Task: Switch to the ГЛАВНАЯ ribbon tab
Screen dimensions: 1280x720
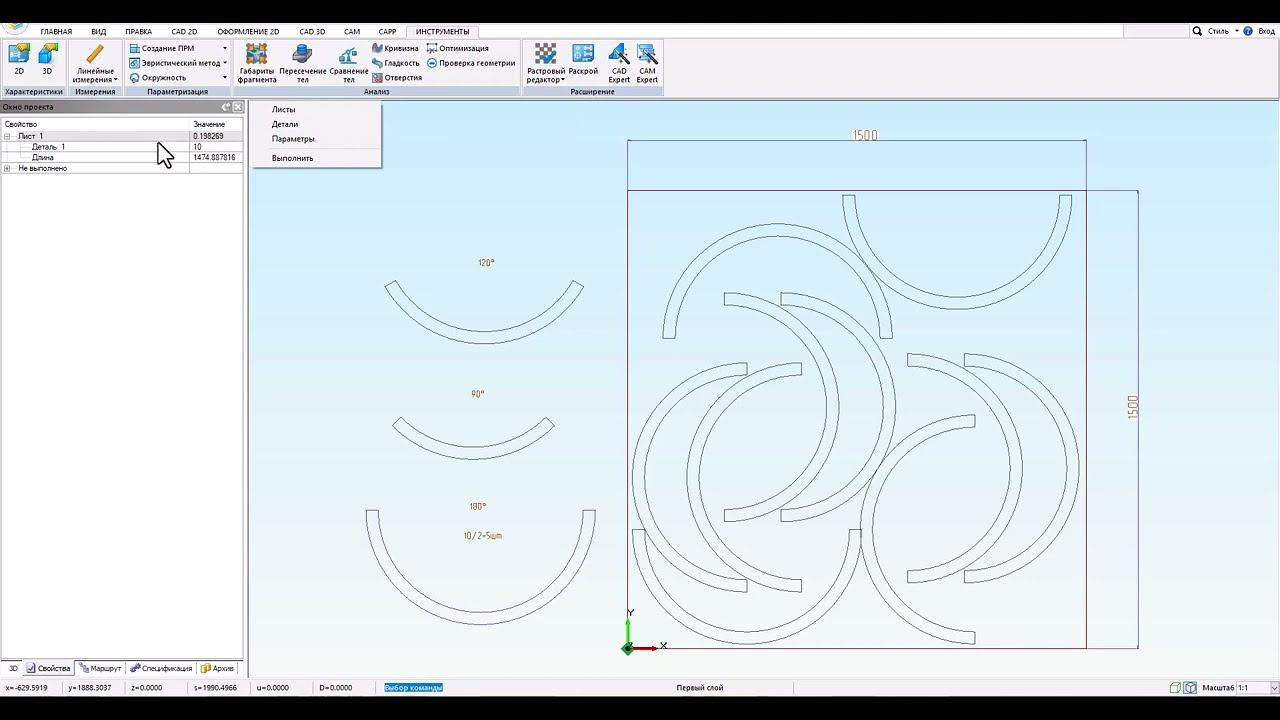Action: 56,32
